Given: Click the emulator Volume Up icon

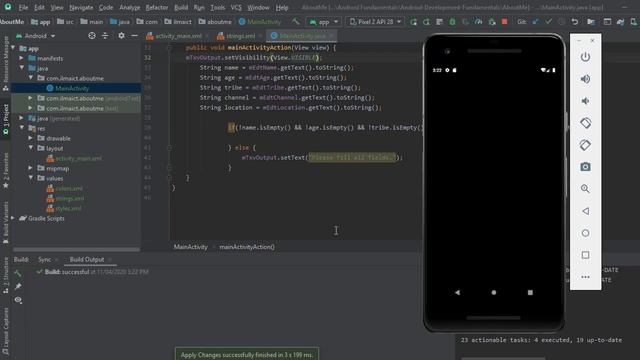Looking at the screenshot, I should click(x=585, y=79).
